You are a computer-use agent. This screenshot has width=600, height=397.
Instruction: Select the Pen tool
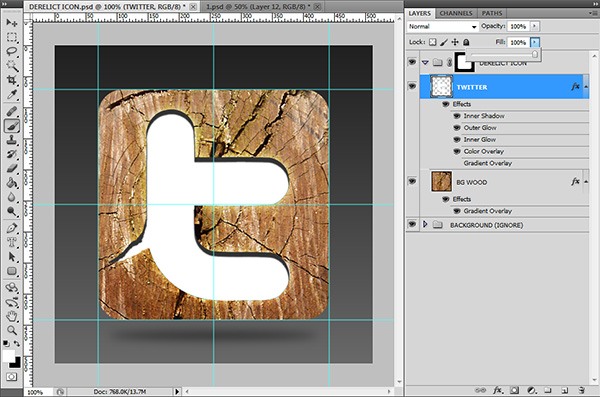[x=11, y=228]
